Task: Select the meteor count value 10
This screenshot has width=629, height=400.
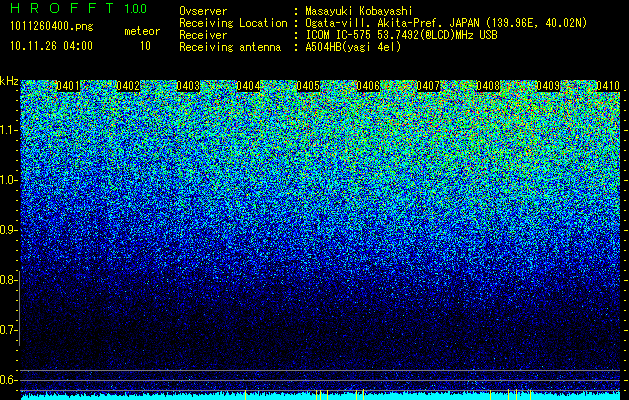Action: [x=145, y=46]
